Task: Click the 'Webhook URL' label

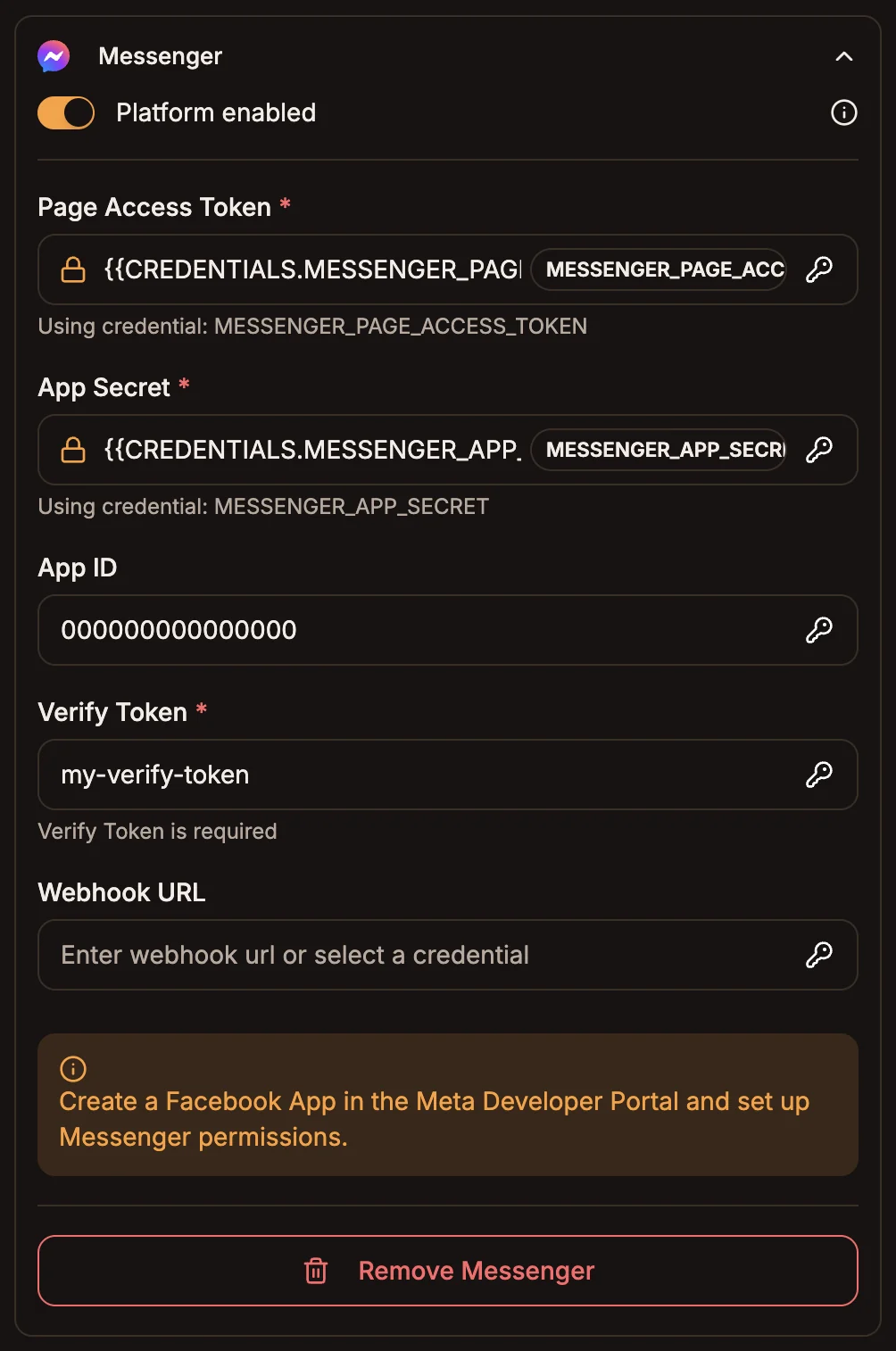Action: pyautogui.click(x=121, y=892)
